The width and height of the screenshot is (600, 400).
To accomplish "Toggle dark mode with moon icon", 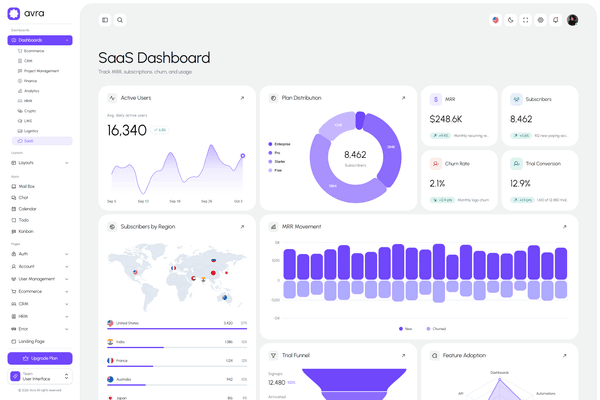I will 510,20.
